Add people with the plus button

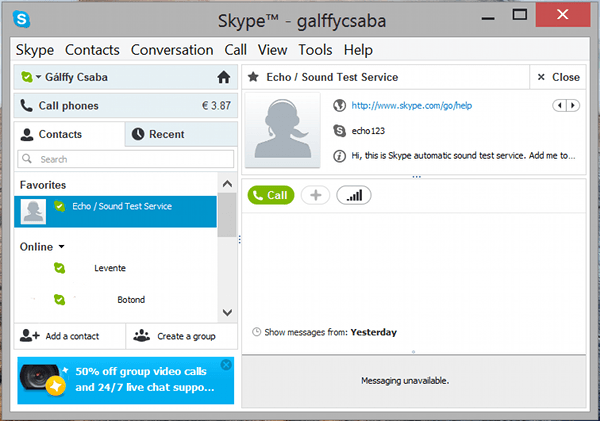click(315, 195)
